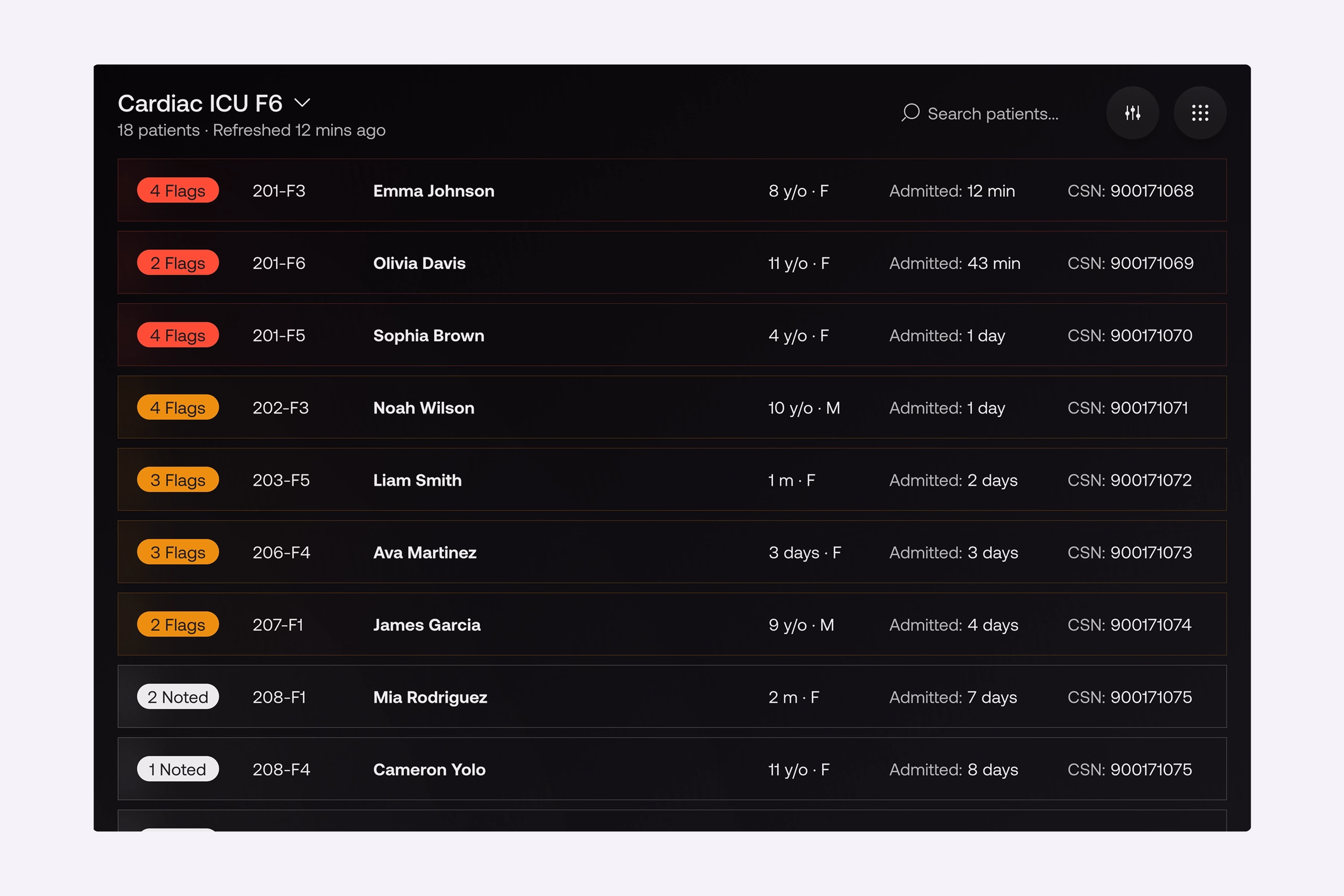Viewport: 1344px width, 896px height.
Task: Click bed number 207-F1
Action: click(278, 625)
